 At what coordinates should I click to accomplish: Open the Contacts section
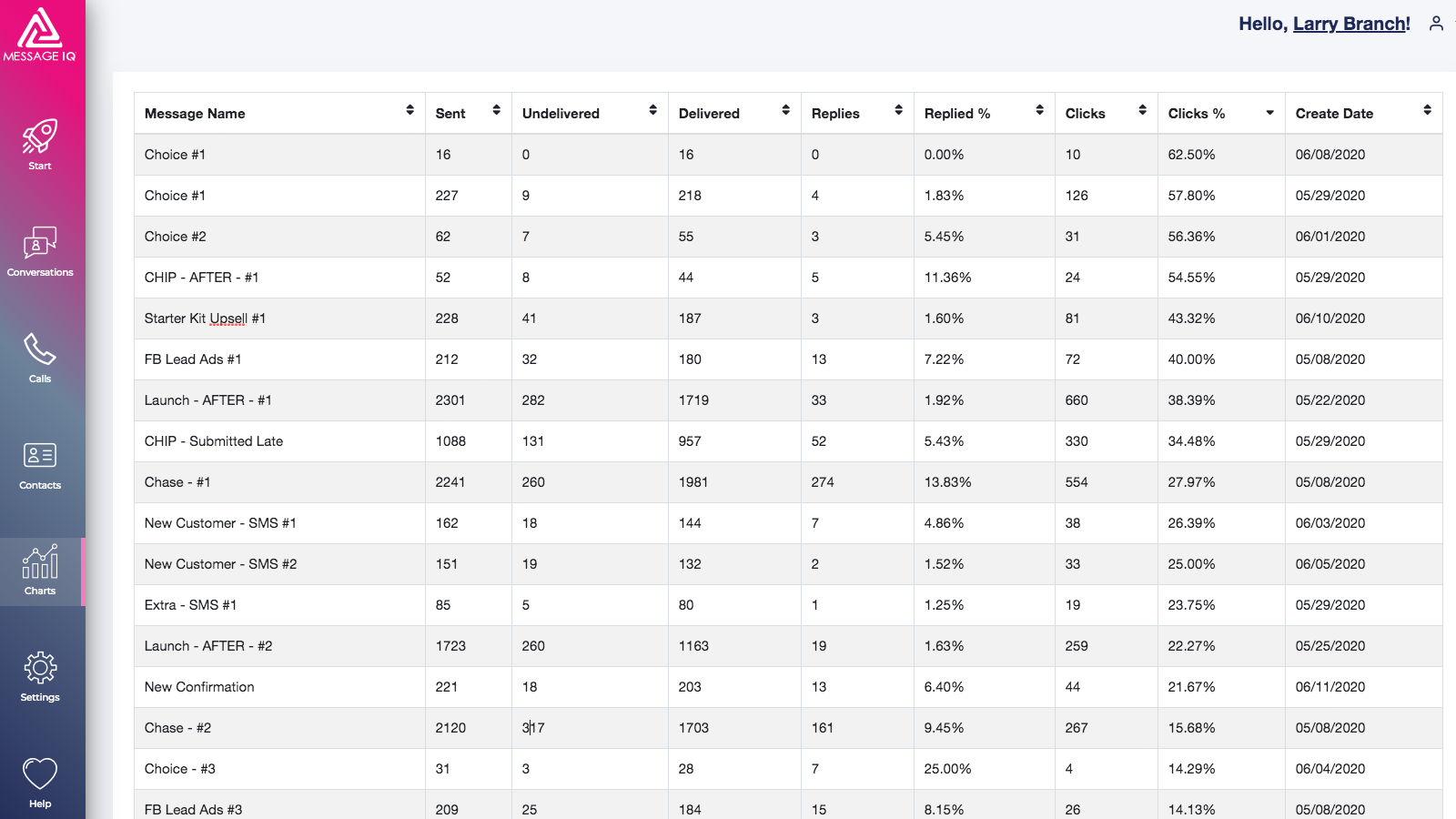point(40,464)
